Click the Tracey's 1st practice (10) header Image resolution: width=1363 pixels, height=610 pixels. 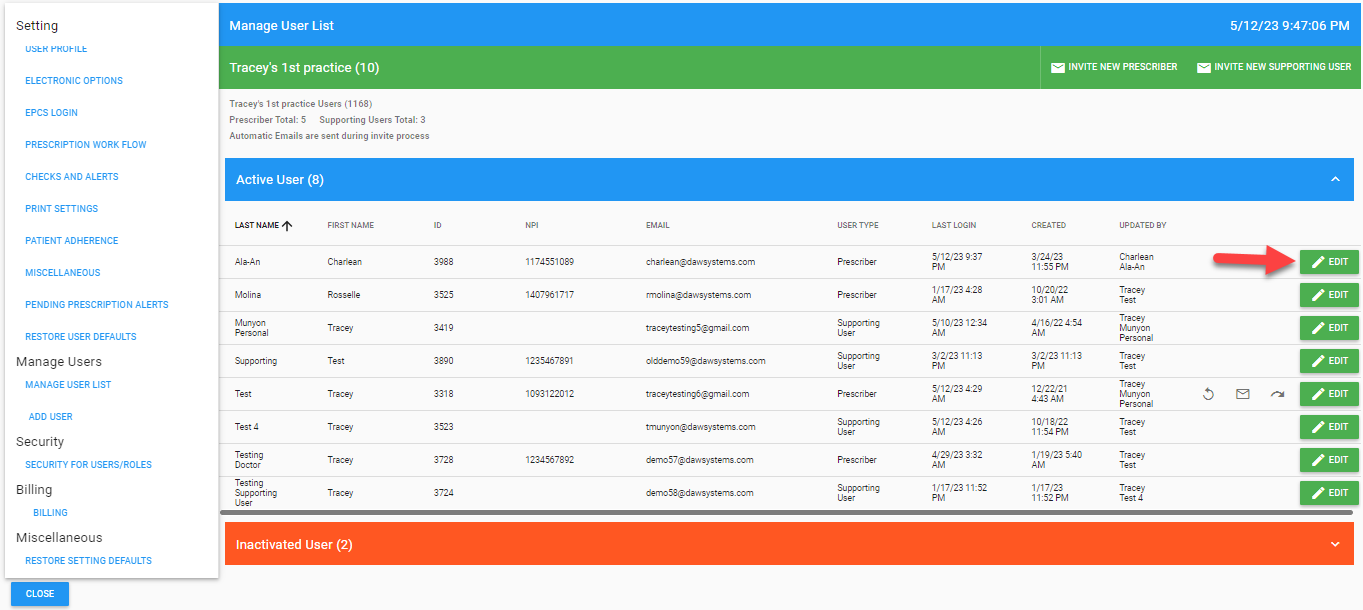click(x=304, y=68)
